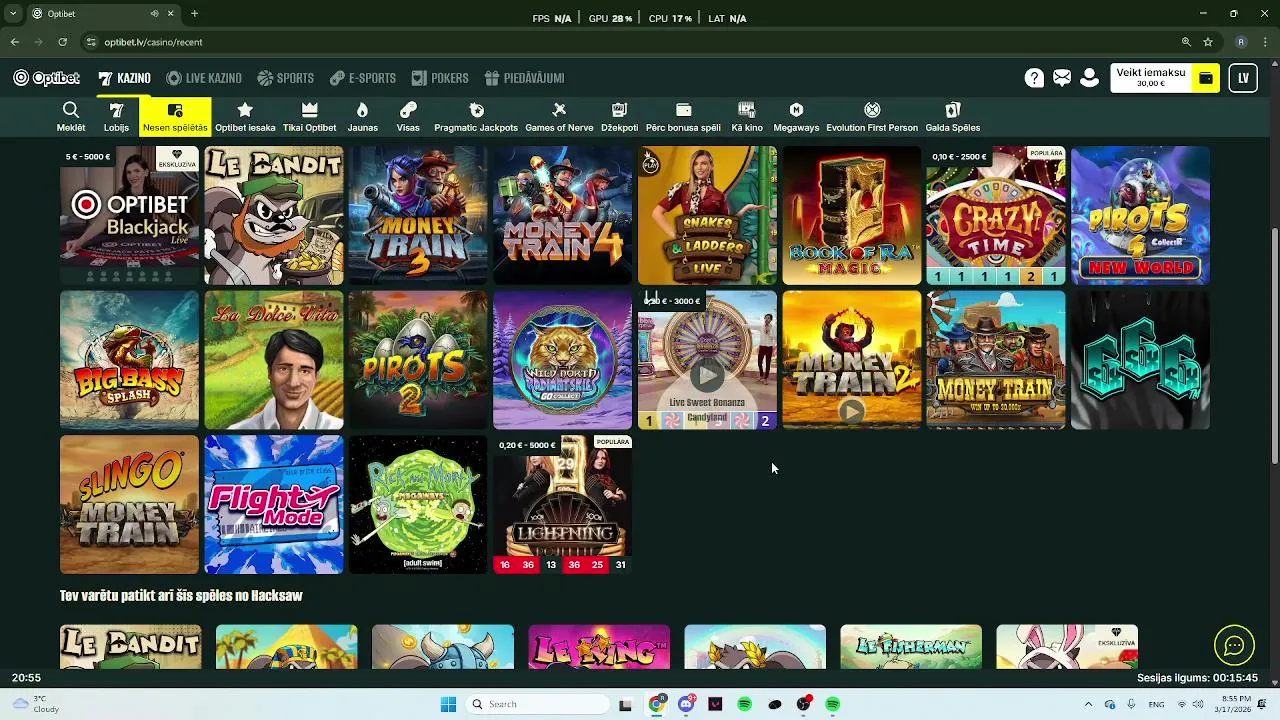Open Book of Ra Magic game
Image resolution: width=1280 pixels, height=720 pixels.
pos(852,215)
